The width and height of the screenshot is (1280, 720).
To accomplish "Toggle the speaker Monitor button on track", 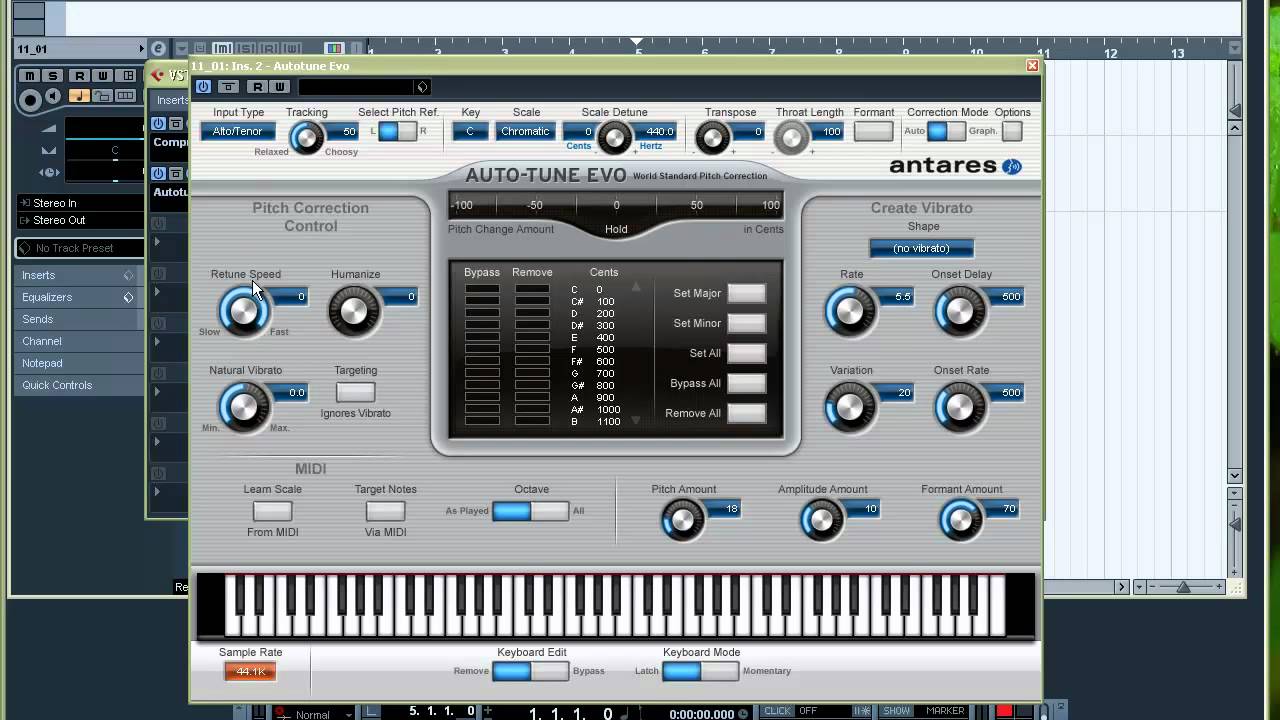I will point(55,97).
